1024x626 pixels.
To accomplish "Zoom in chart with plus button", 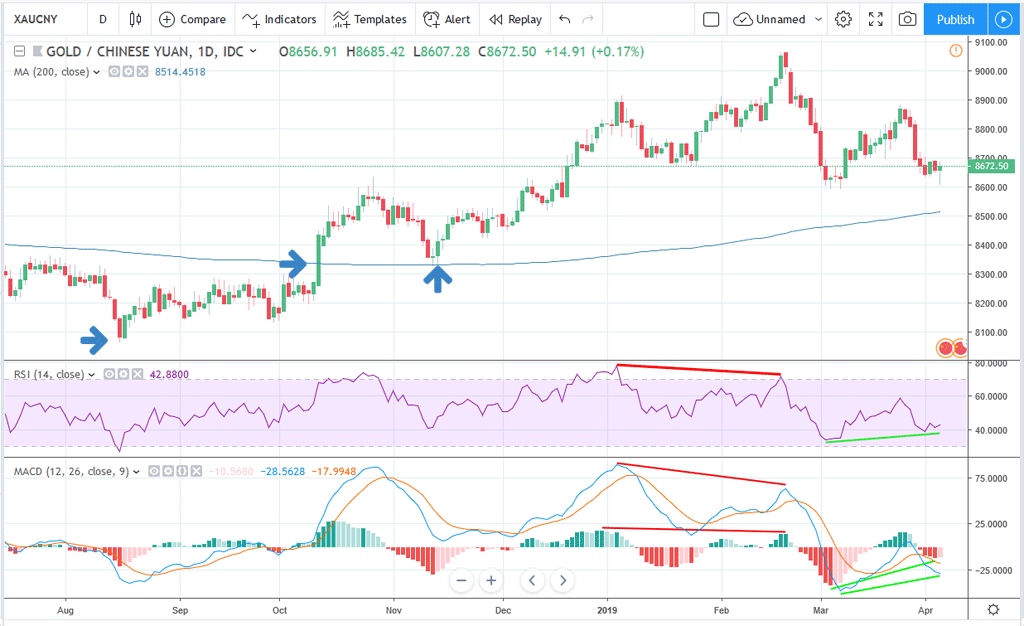I will 491,580.
